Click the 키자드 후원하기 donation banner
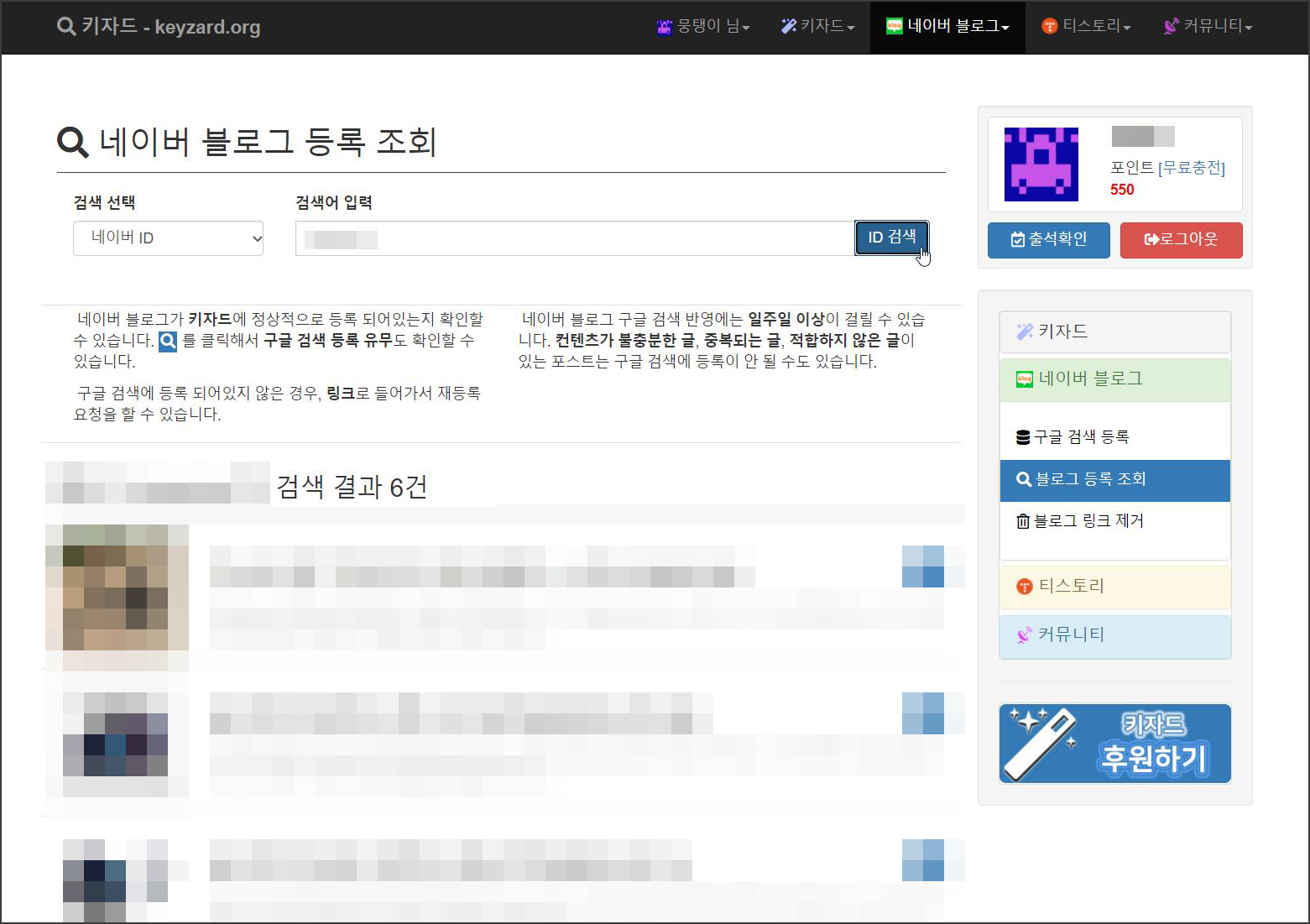 (x=1115, y=744)
